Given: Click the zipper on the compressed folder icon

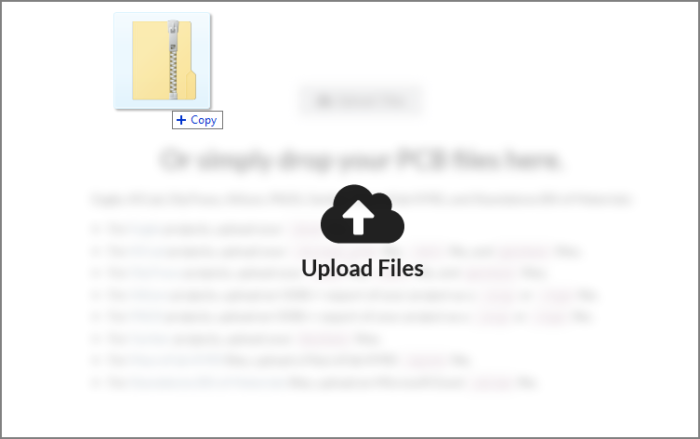Looking at the screenshot, I should [173, 59].
